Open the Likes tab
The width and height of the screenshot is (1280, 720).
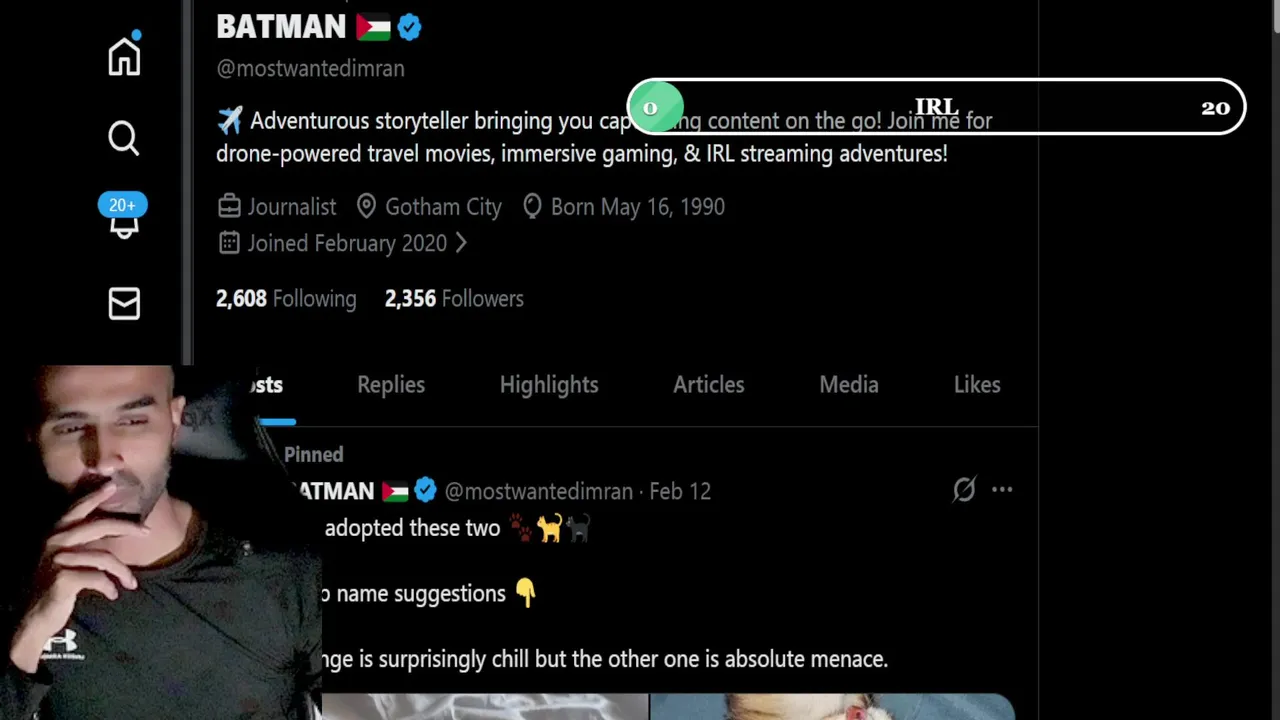(977, 385)
